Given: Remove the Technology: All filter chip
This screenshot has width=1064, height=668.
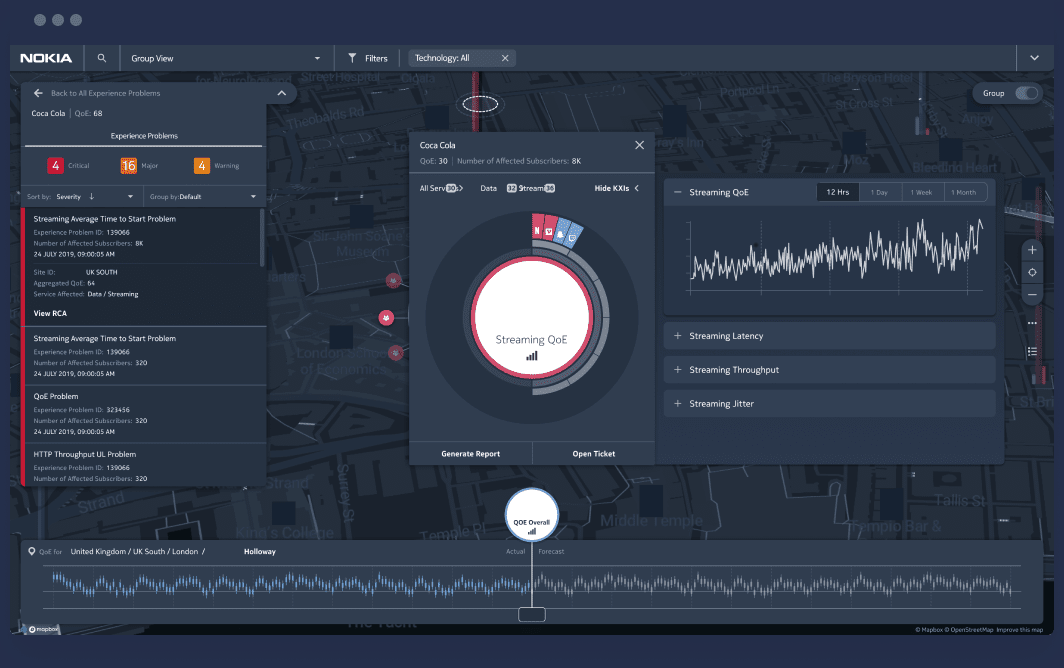Looking at the screenshot, I should pos(505,58).
